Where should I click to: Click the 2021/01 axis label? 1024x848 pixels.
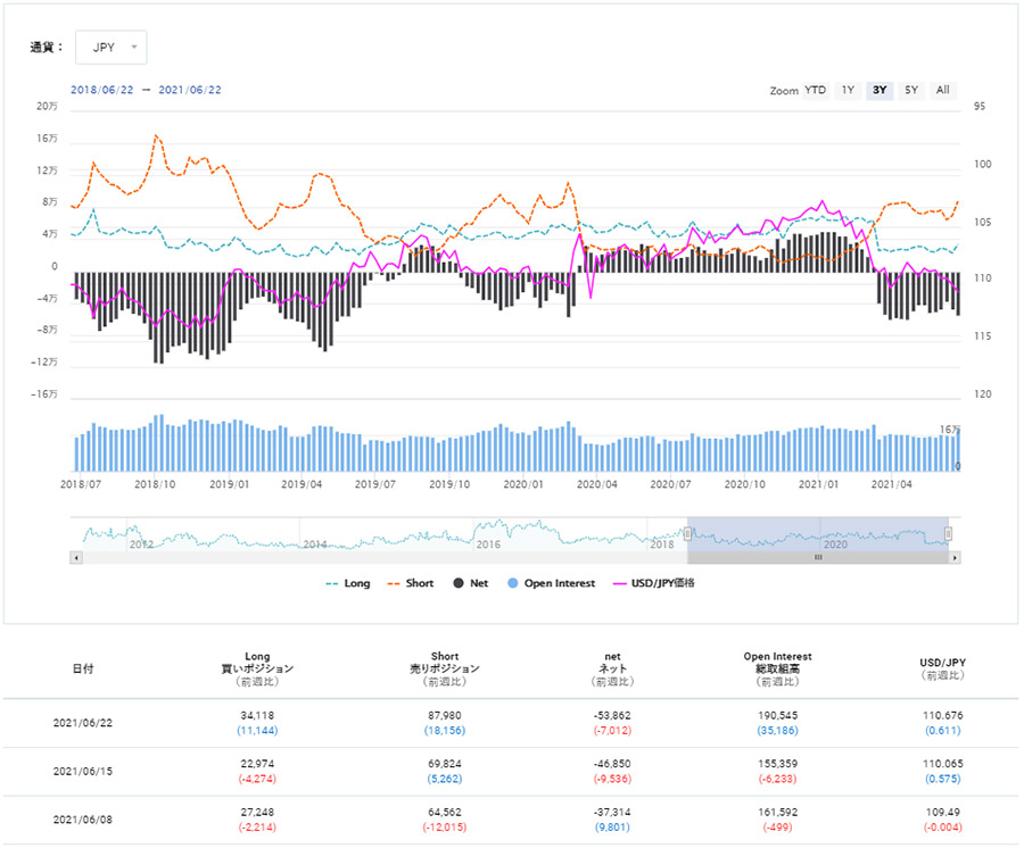[818, 485]
